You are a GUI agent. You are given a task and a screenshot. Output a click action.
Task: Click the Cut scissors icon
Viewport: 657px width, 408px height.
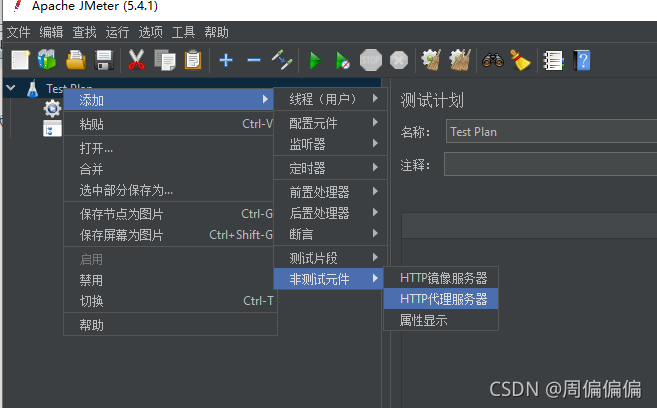136,59
